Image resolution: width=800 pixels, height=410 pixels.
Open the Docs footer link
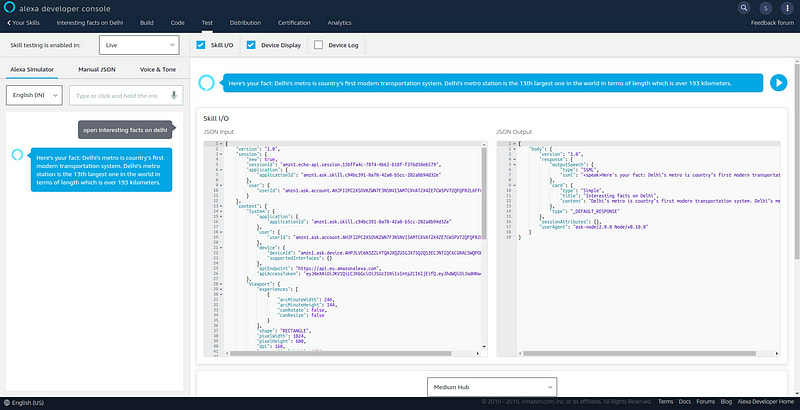pos(685,402)
